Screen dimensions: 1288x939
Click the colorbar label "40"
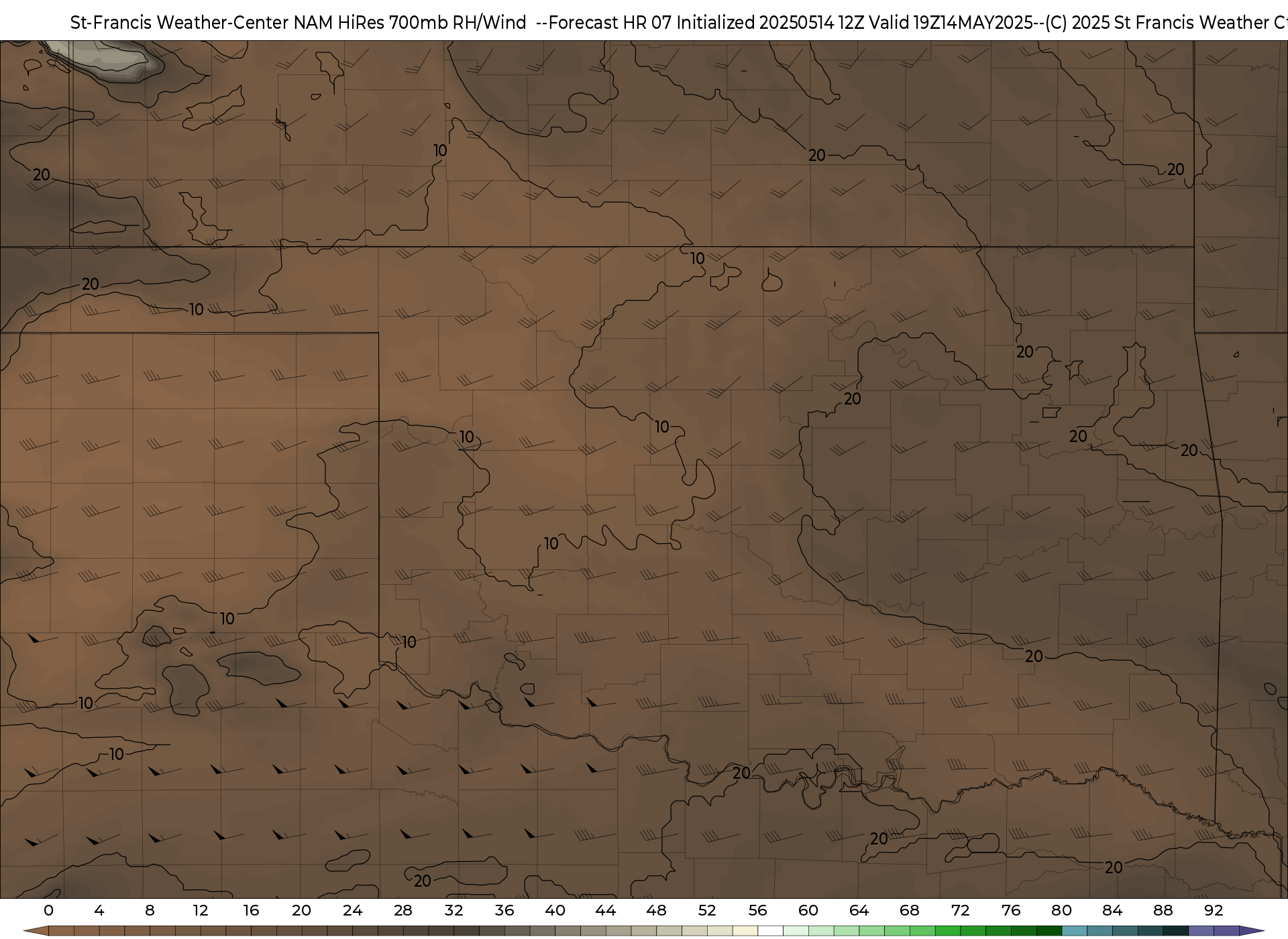click(555, 910)
